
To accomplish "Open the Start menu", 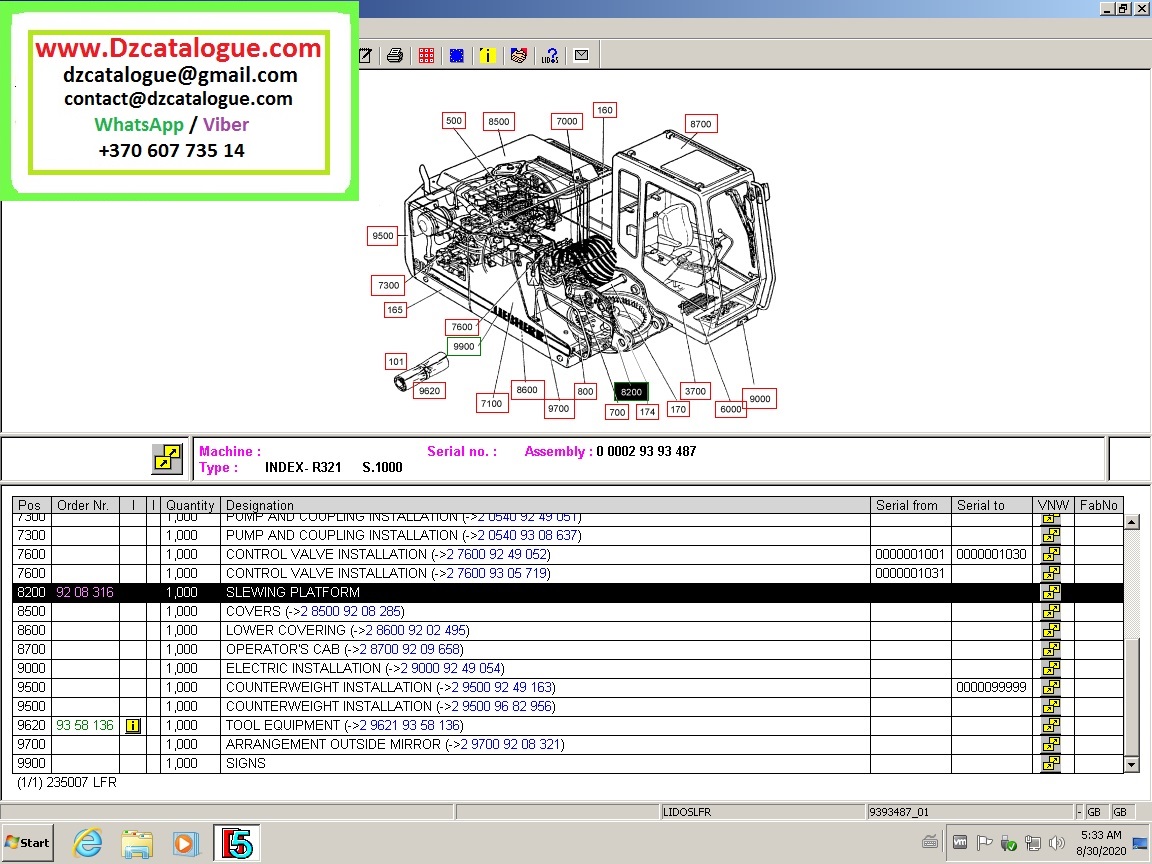I will (28, 843).
